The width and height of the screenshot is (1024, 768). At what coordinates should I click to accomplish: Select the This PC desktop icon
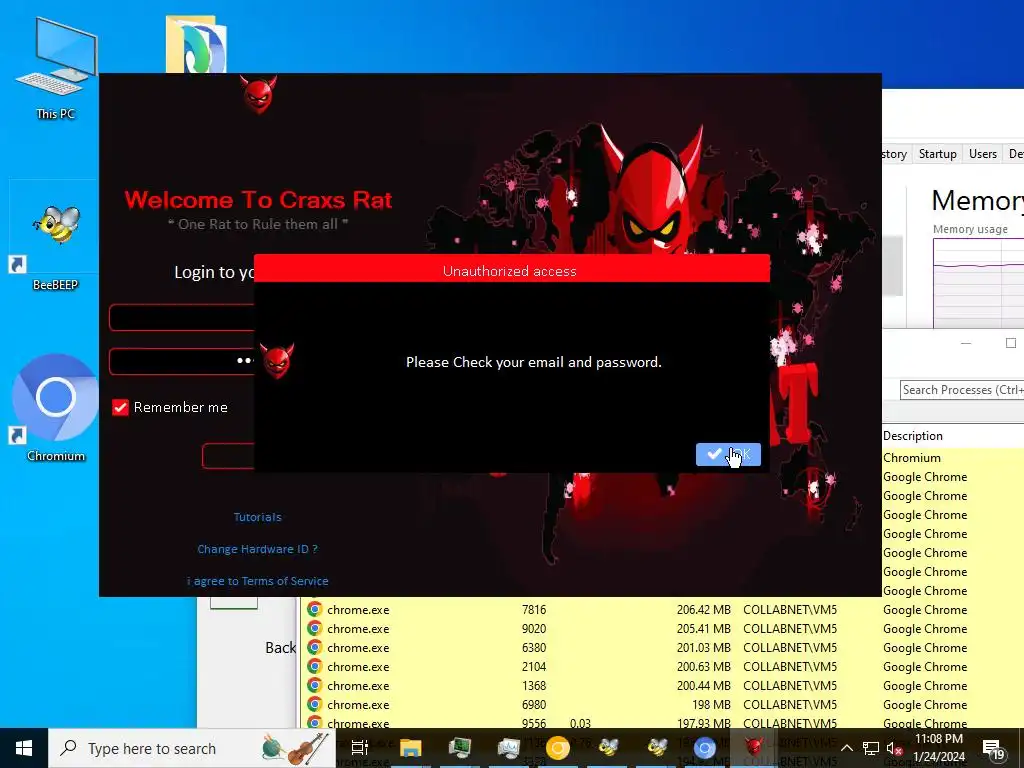point(56,69)
